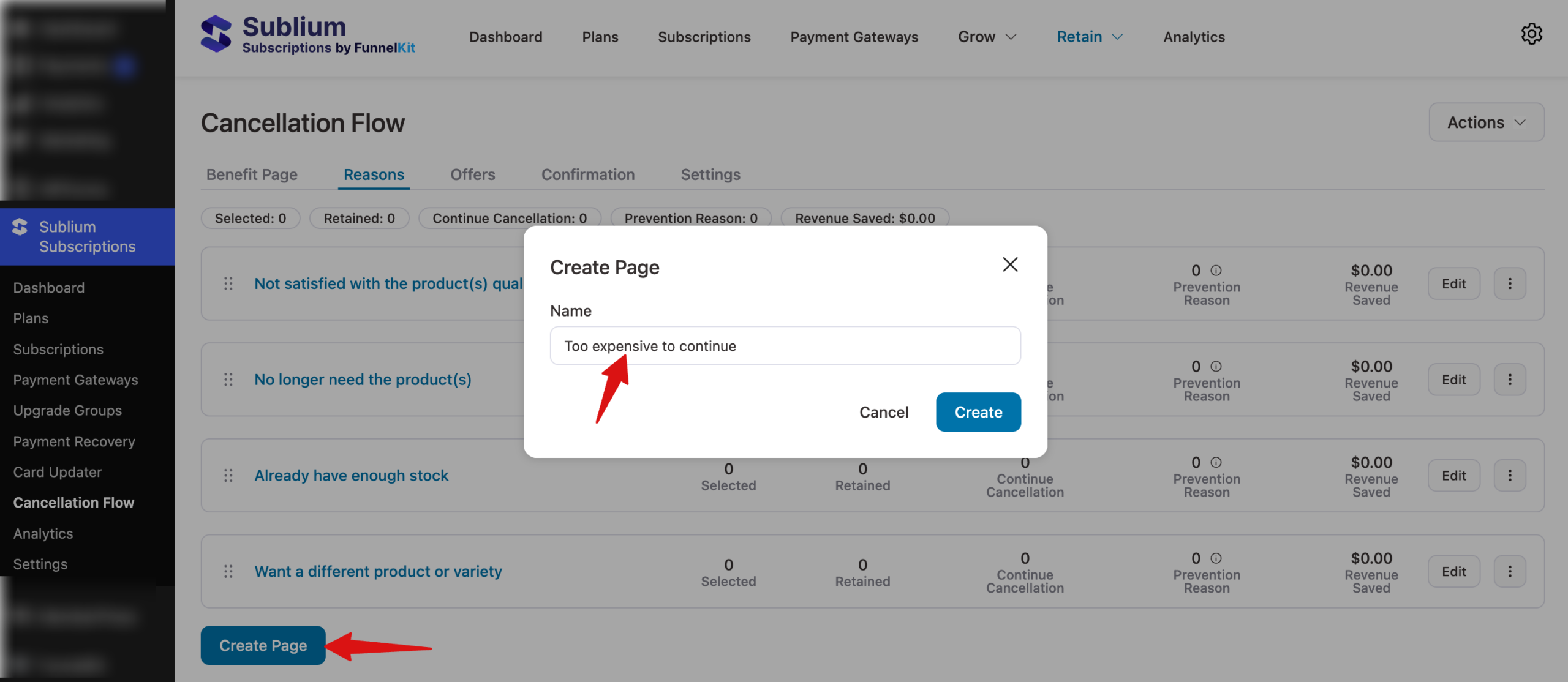Open the settings gear icon
This screenshot has height=682, width=1568.
[1531, 34]
